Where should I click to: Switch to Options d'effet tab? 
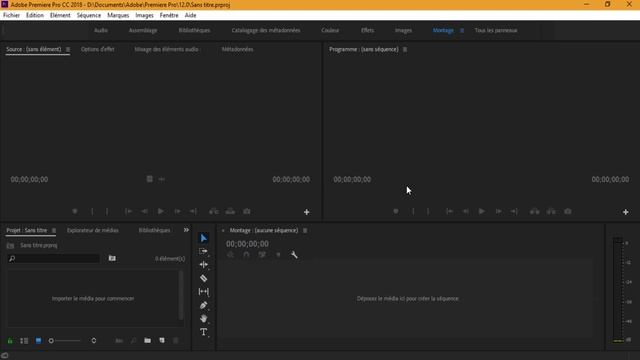tap(98, 49)
